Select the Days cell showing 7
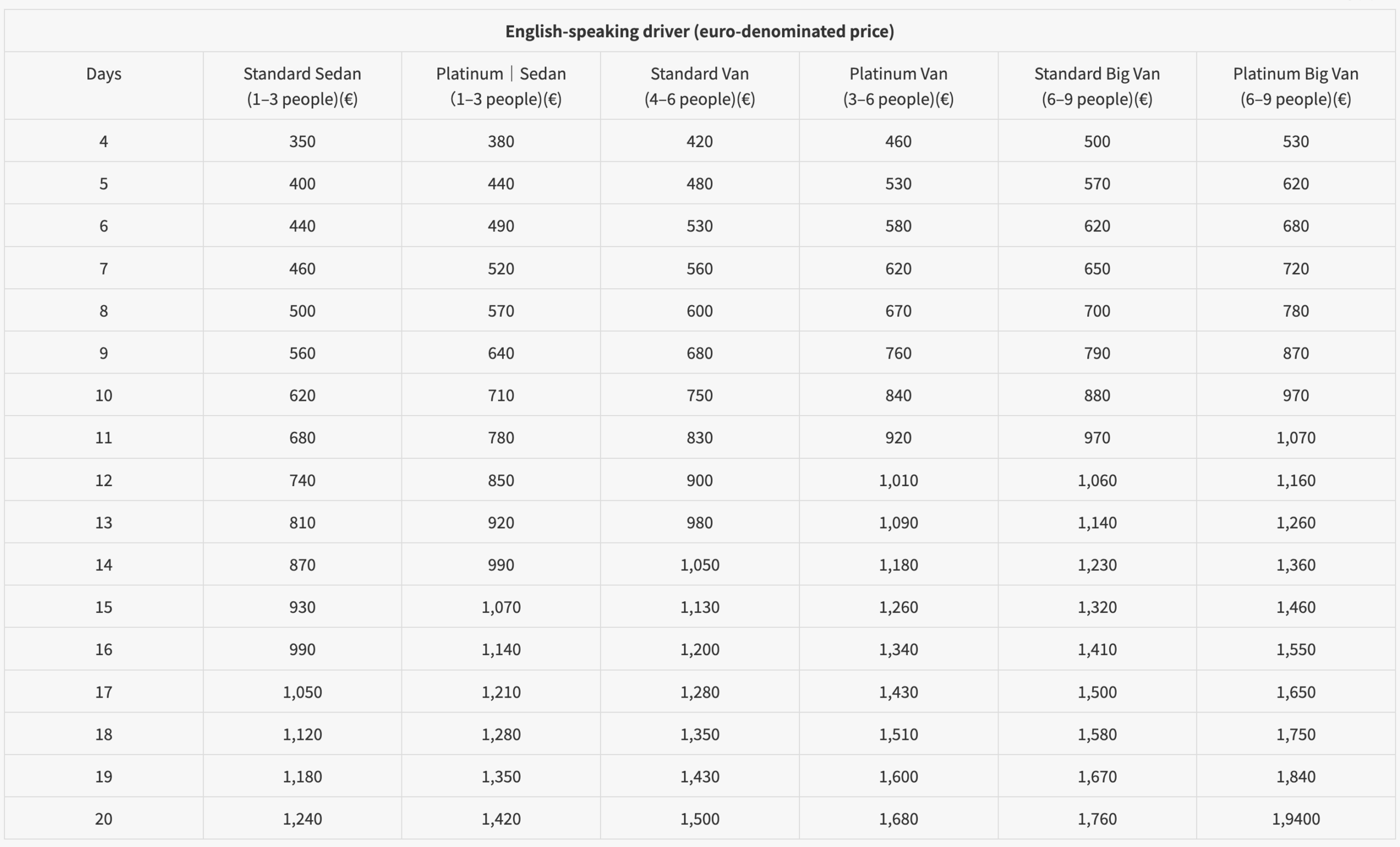Screen dimensions: 1400x847 coord(103,268)
